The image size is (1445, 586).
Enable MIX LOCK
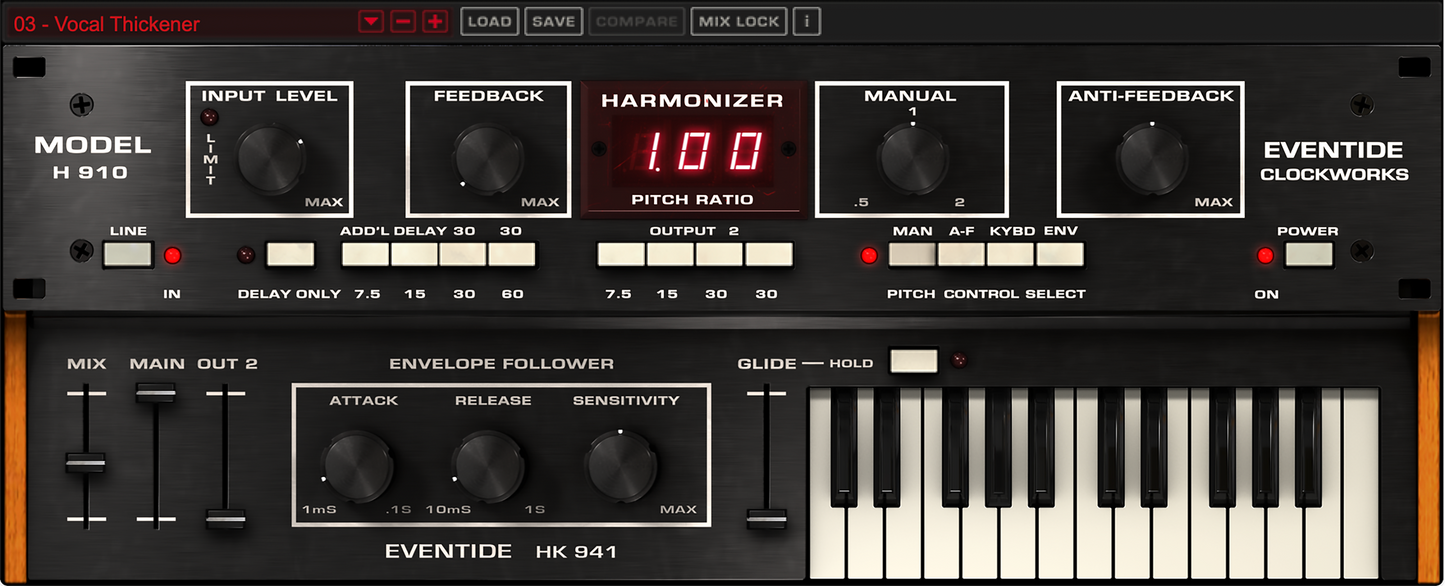pos(738,20)
